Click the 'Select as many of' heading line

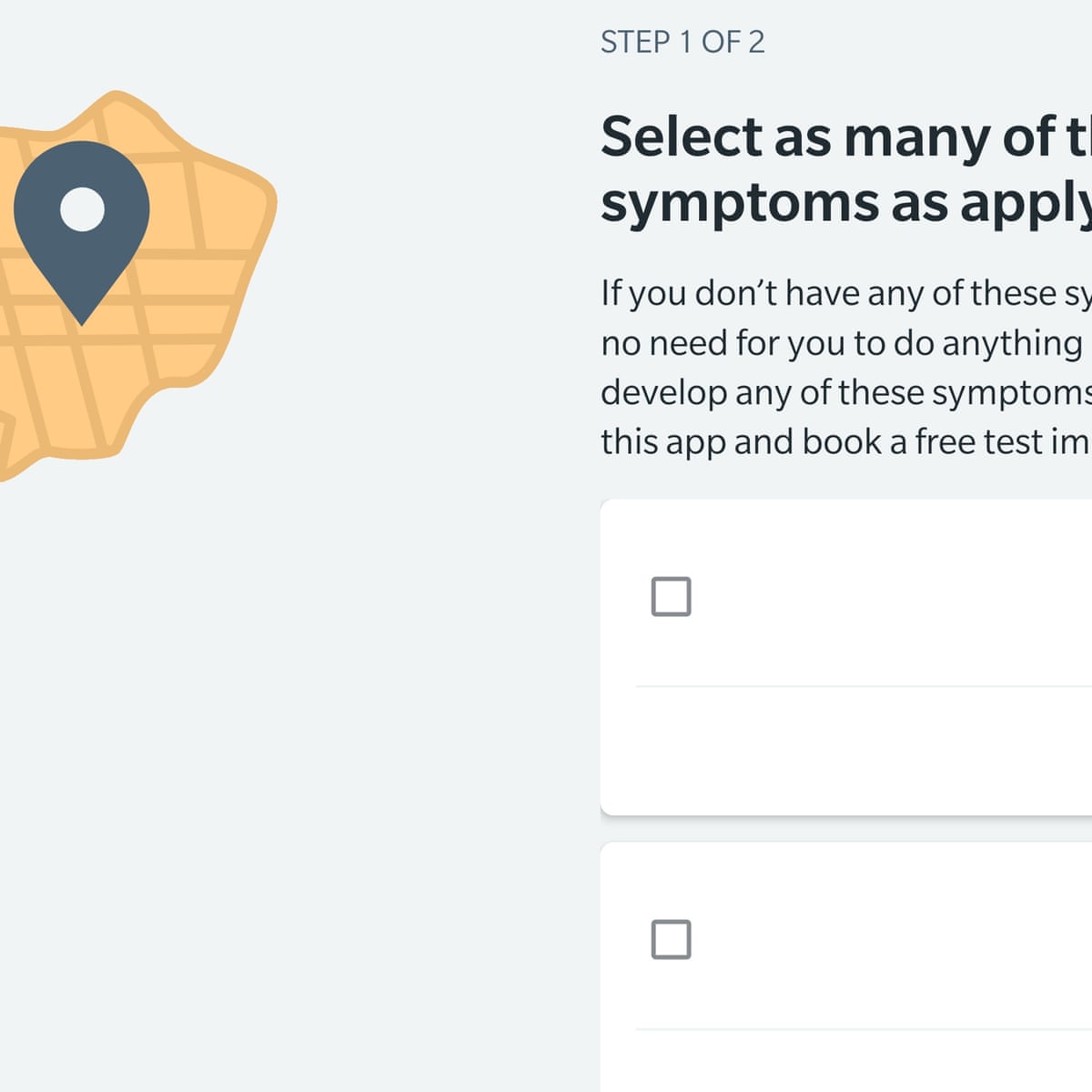click(x=846, y=137)
